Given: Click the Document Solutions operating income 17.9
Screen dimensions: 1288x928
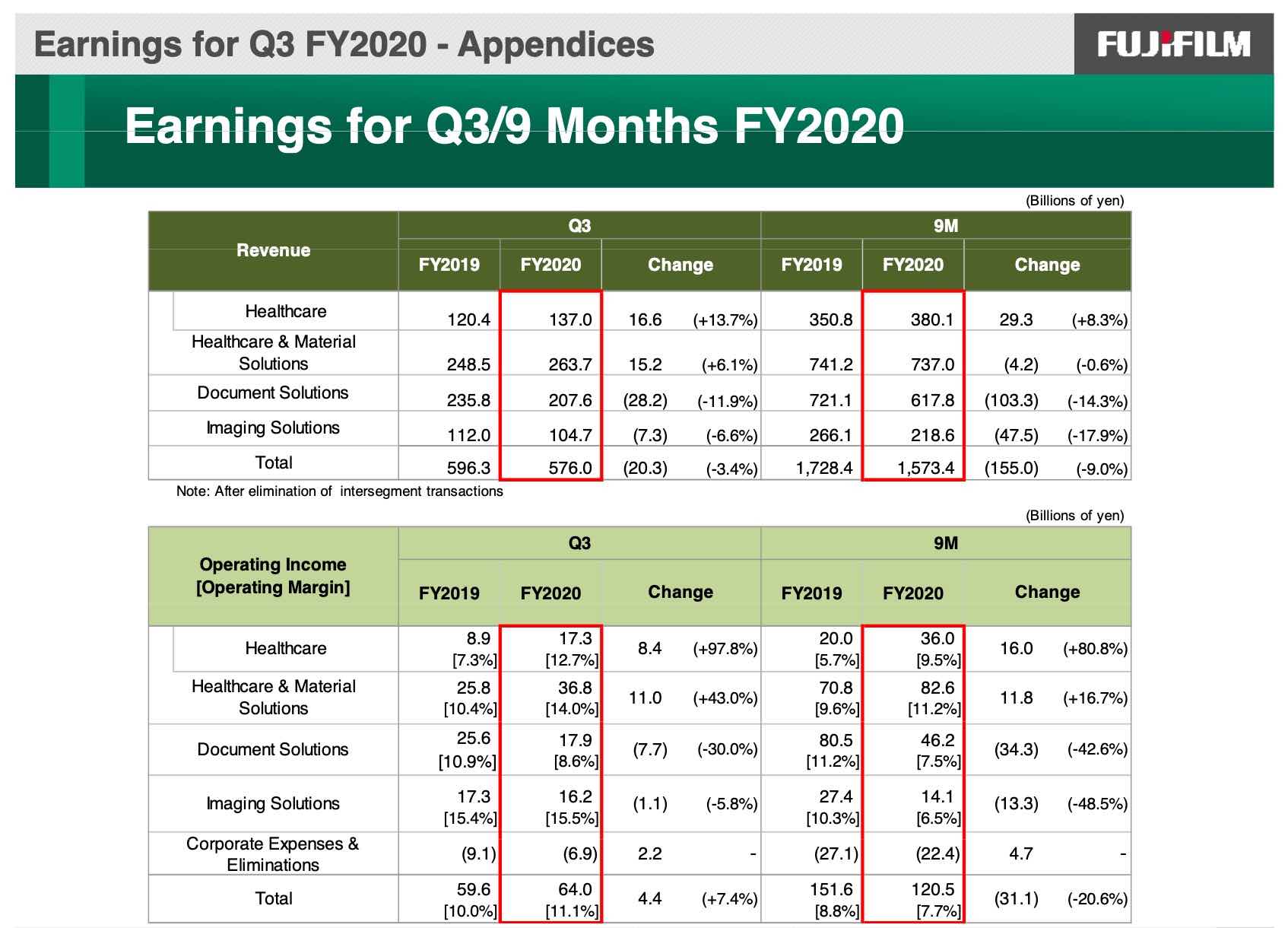Looking at the screenshot, I should (x=575, y=740).
